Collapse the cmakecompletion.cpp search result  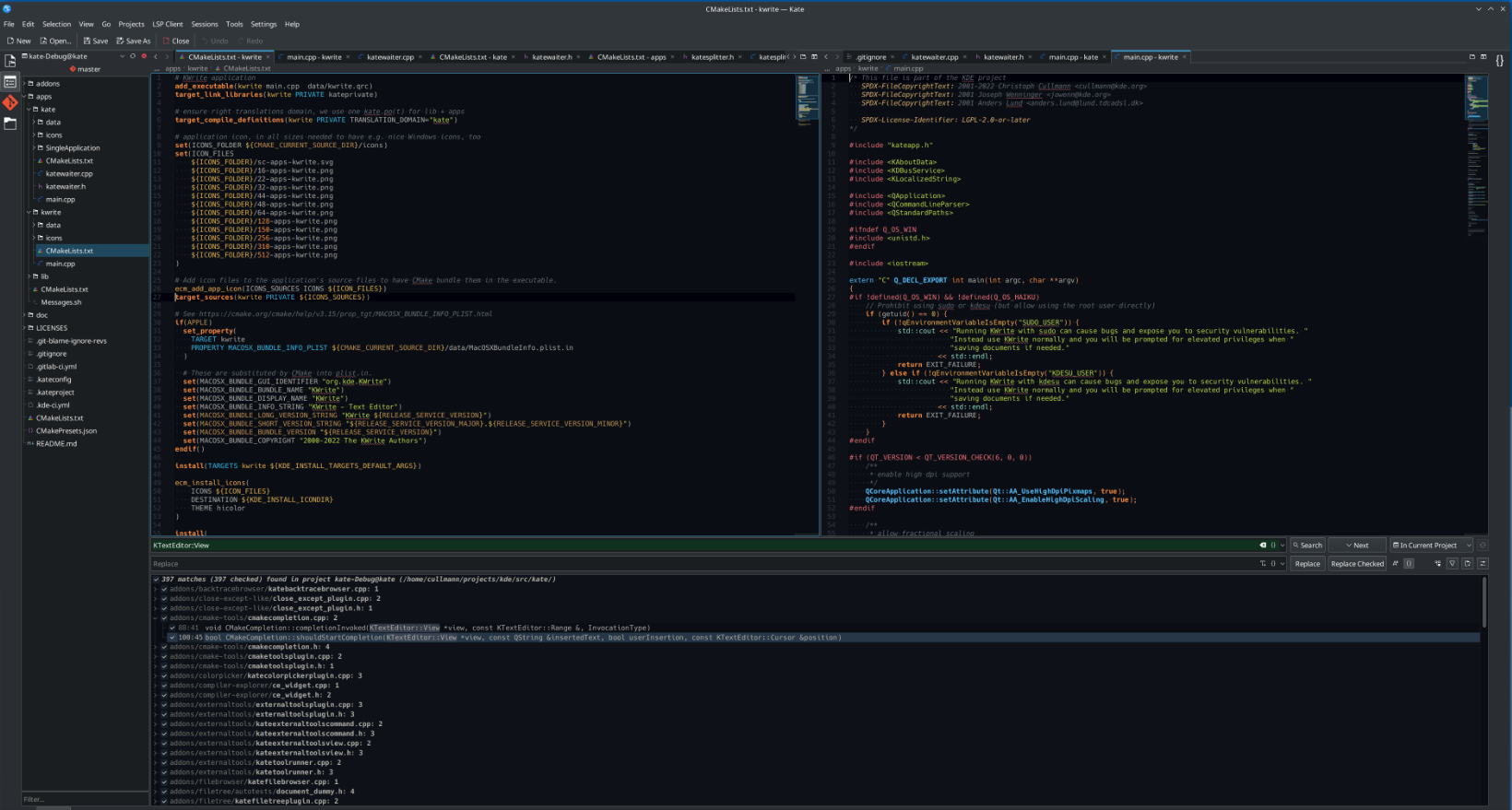[156, 618]
